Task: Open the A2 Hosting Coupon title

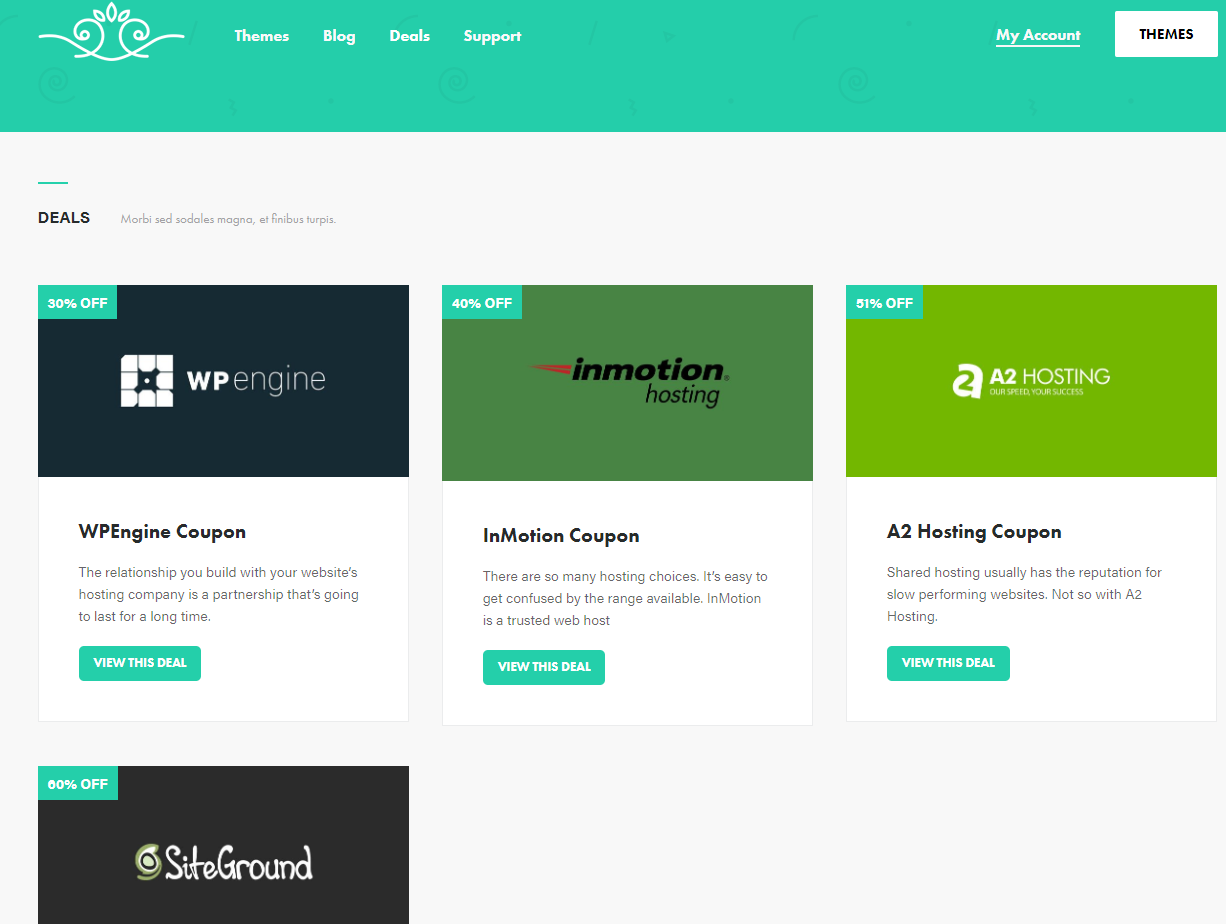Action: (974, 532)
